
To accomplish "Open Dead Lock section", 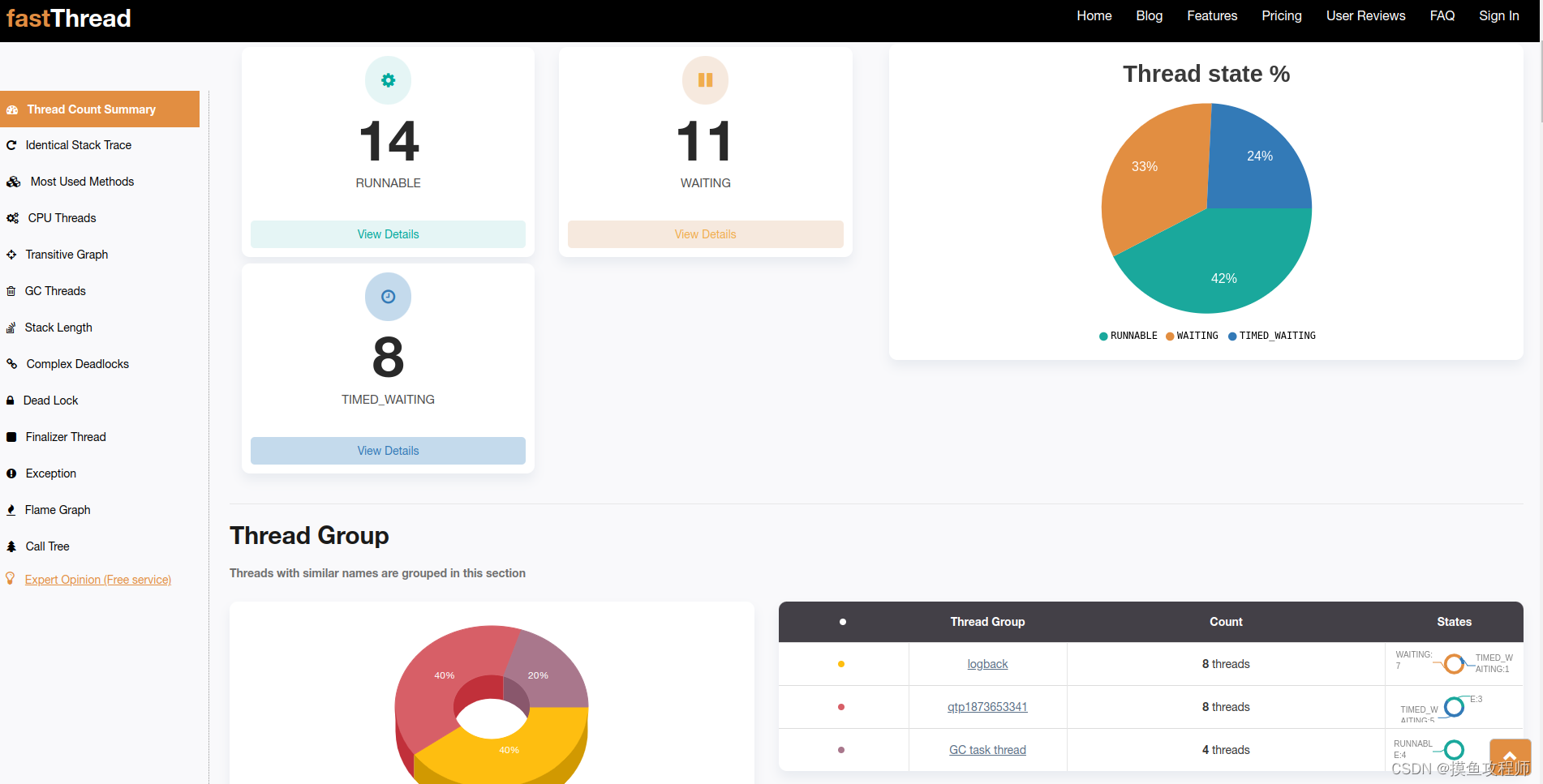I will point(51,401).
